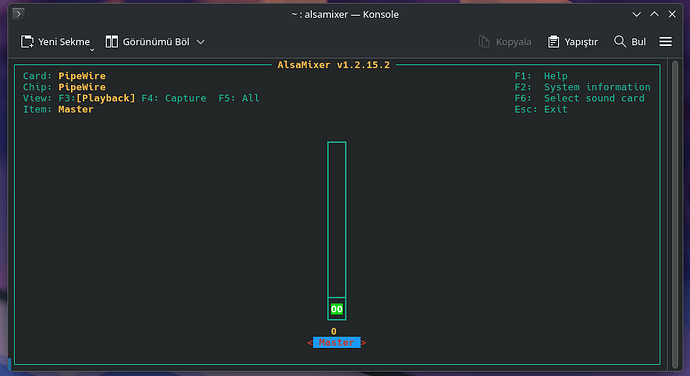Click the Kopyala copy icon
The width and height of the screenshot is (690, 376).
(x=484, y=42)
